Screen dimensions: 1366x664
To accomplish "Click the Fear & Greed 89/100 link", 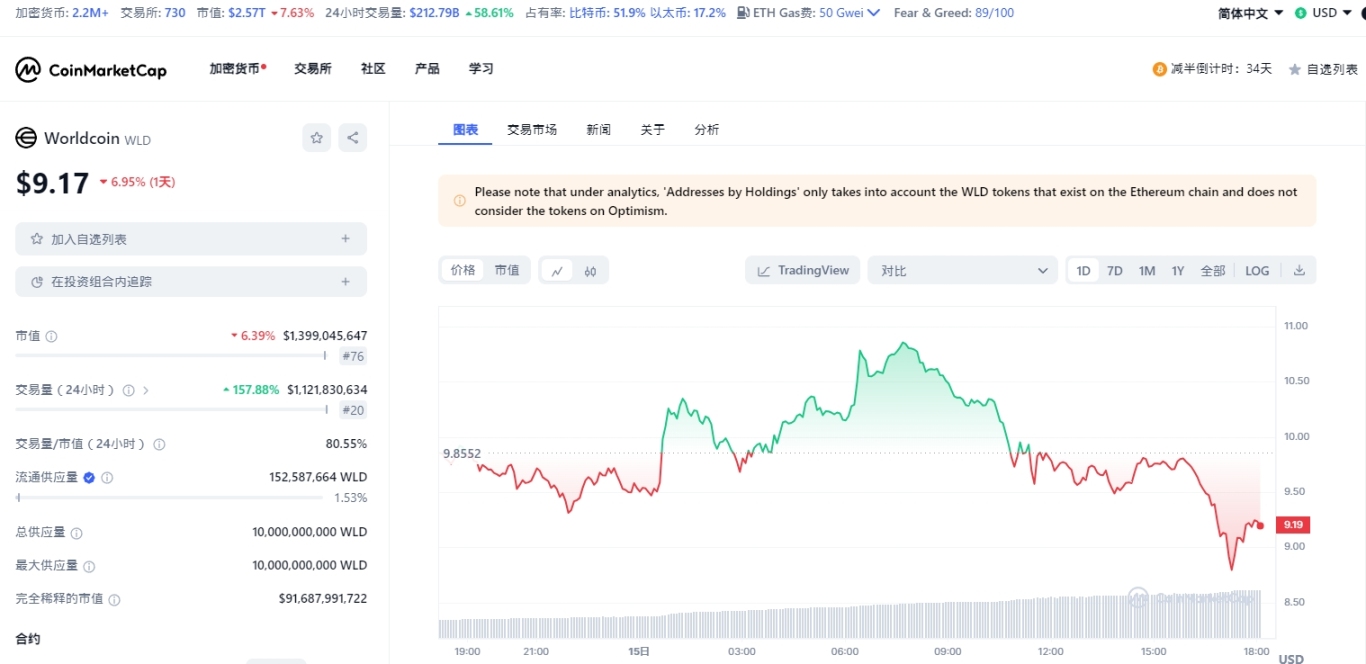I will pyautogui.click(x=954, y=13).
